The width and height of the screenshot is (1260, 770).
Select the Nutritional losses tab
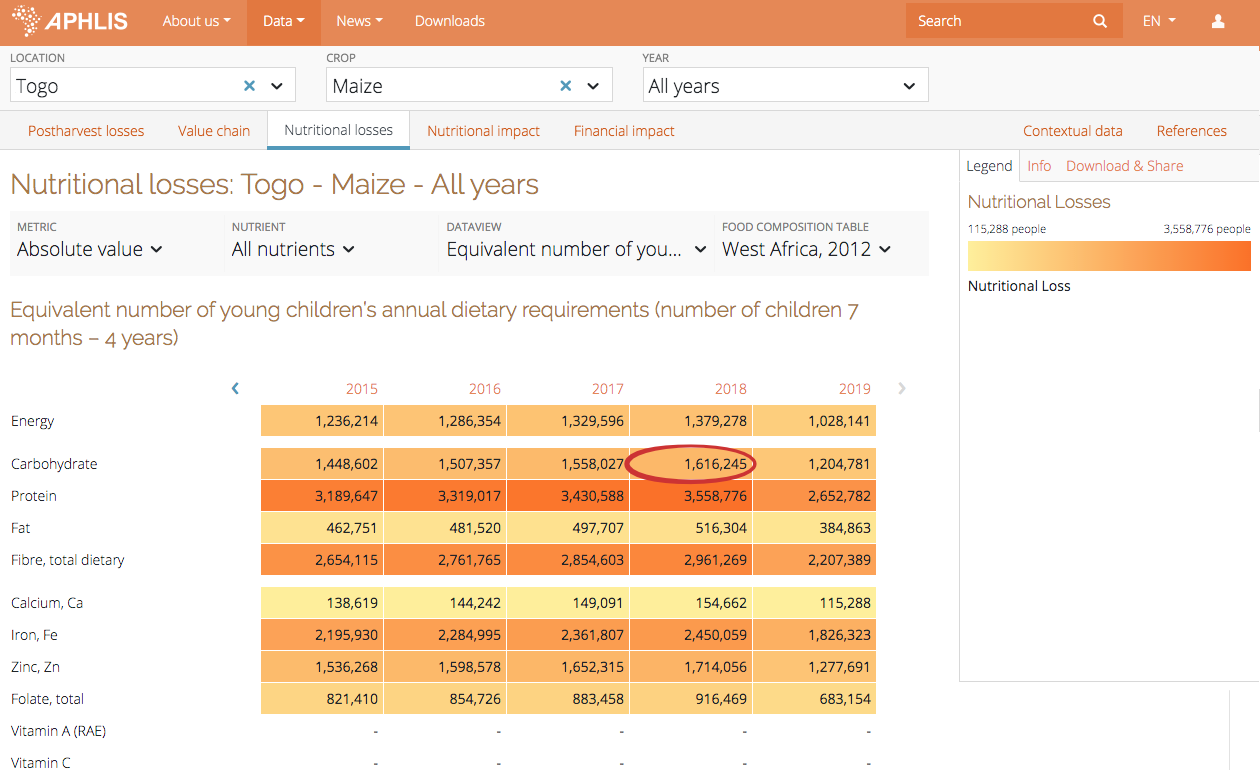339,130
